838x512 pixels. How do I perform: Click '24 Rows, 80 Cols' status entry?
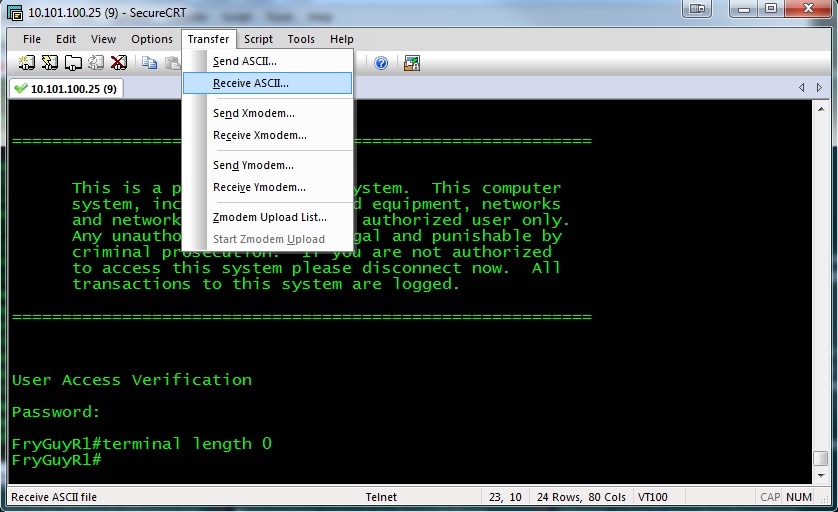581,497
